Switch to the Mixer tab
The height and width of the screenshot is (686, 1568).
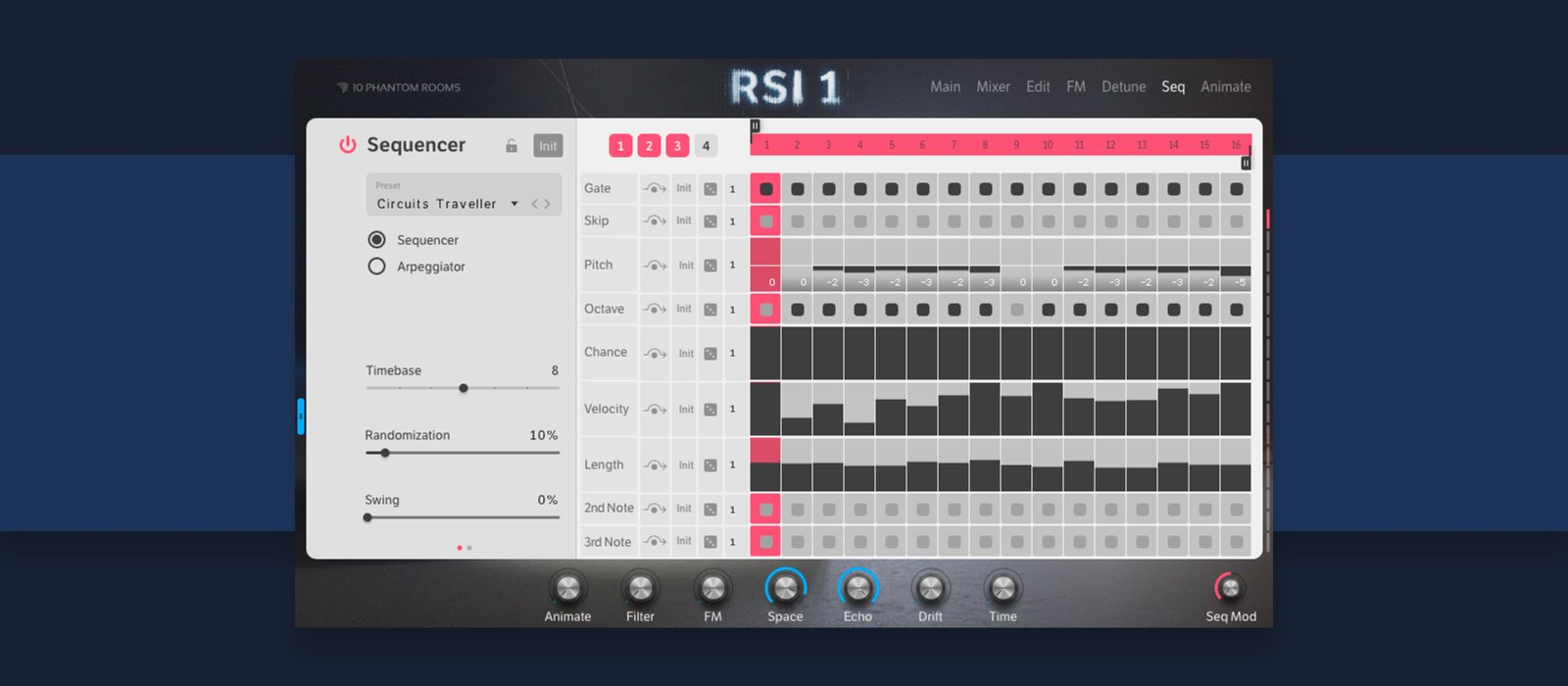(x=993, y=87)
